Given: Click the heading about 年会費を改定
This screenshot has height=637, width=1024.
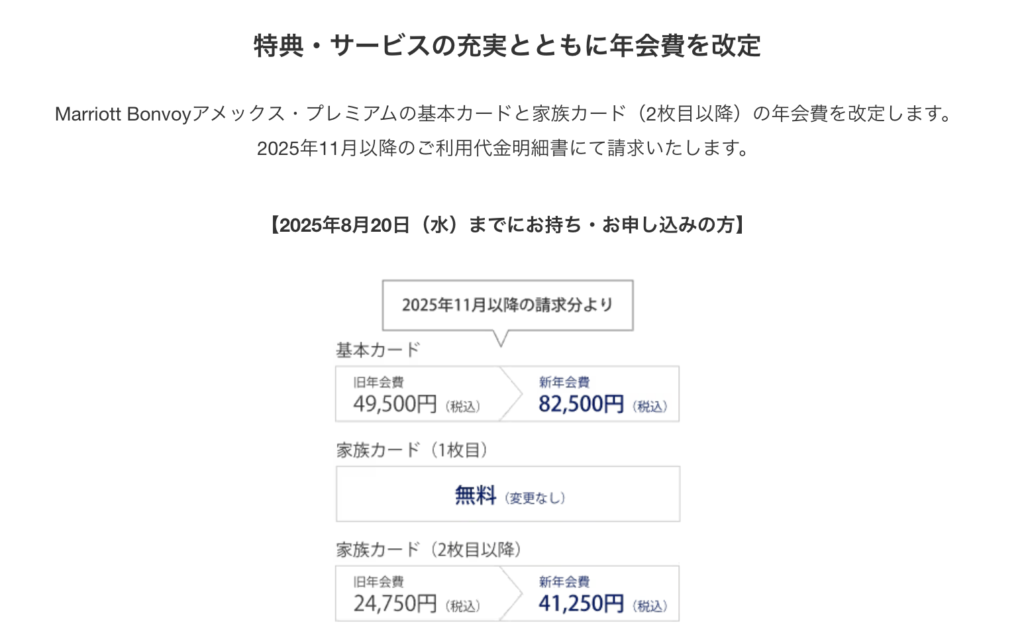Looking at the screenshot, I should pyautogui.click(x=507, y=46).
